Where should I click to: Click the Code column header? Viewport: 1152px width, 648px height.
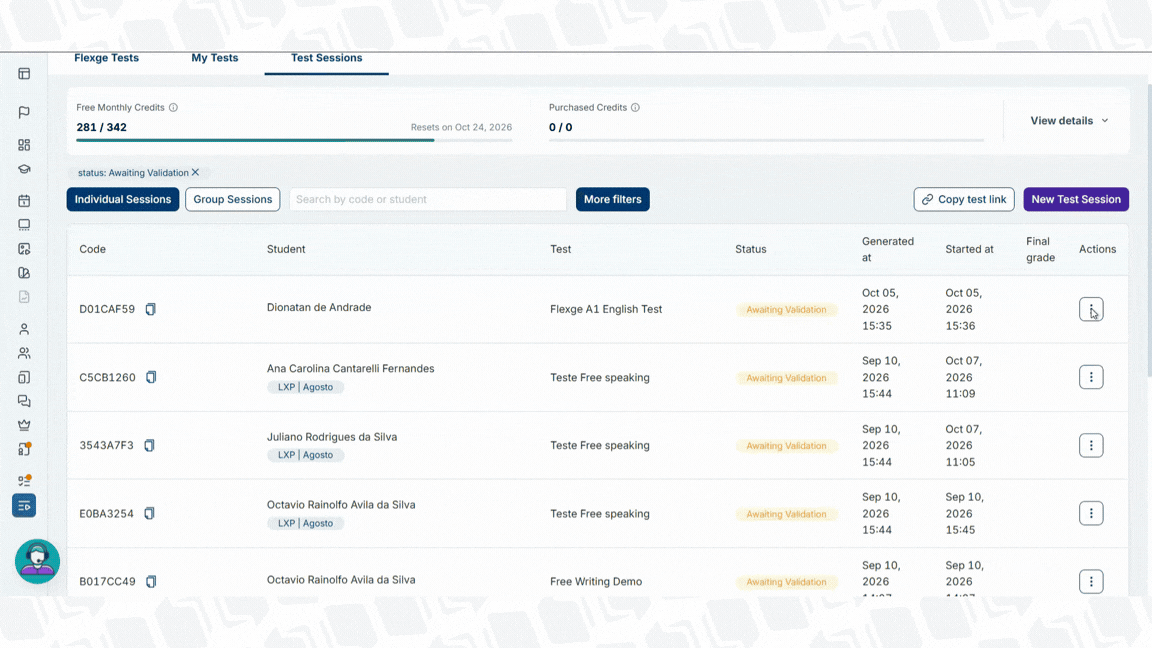click(x=93, y=249)
